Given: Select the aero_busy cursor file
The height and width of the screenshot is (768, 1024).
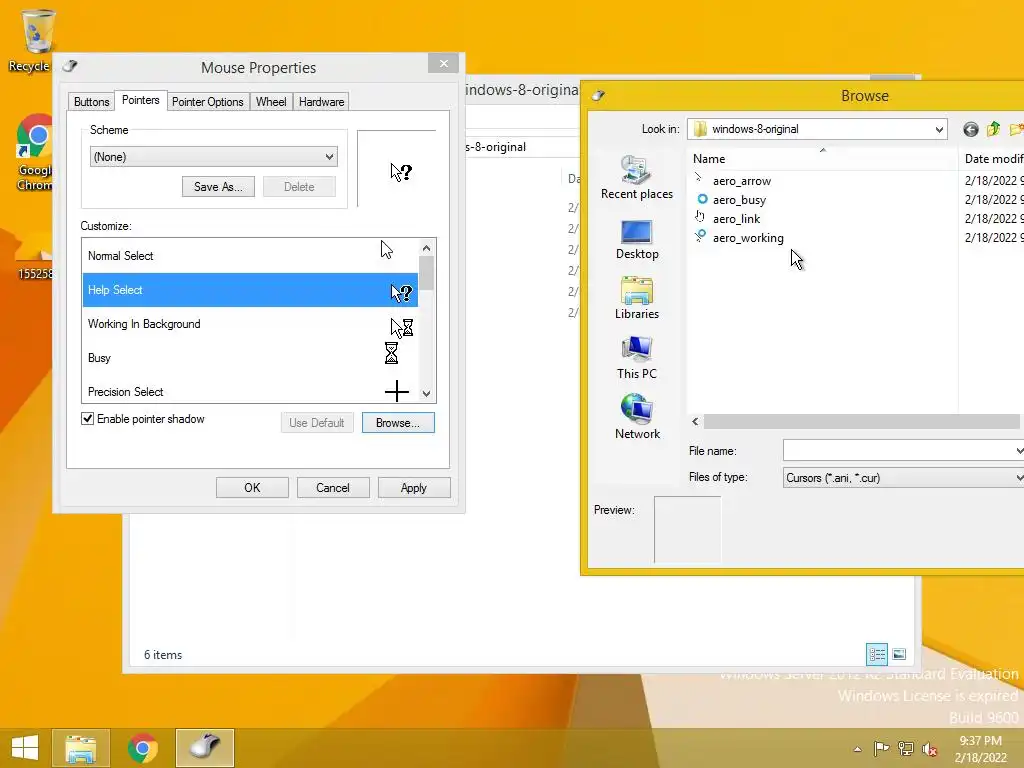Looking at the screenshot, I should [739, 200].
